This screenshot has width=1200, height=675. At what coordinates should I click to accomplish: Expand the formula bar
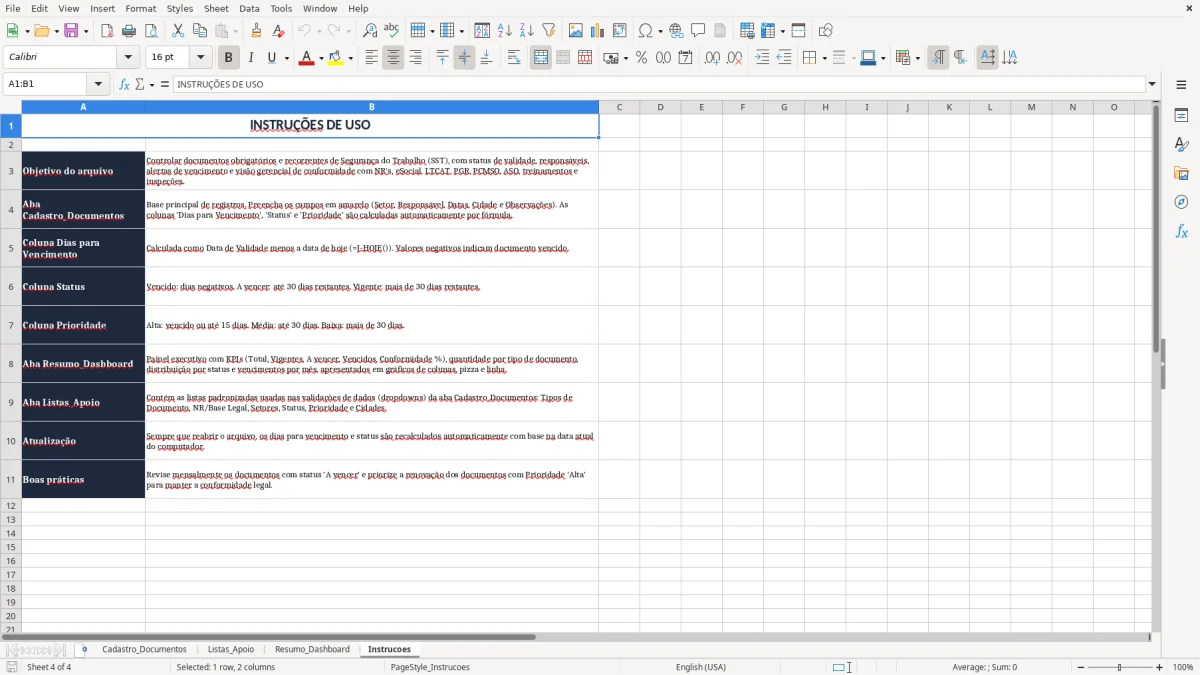(1152, 85)
